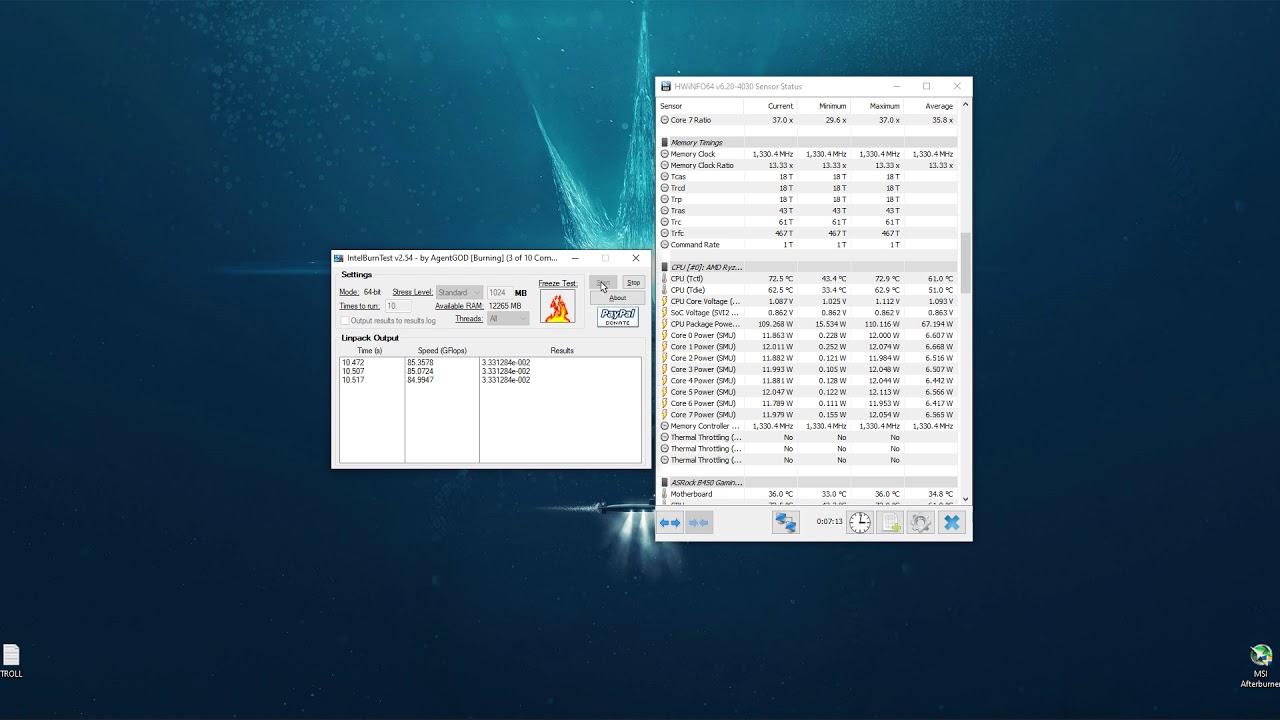Click the HWiNFO vertical scrollbar thumb
The height and width of the screenshot is (720, 1280).
tap(965, 263)
